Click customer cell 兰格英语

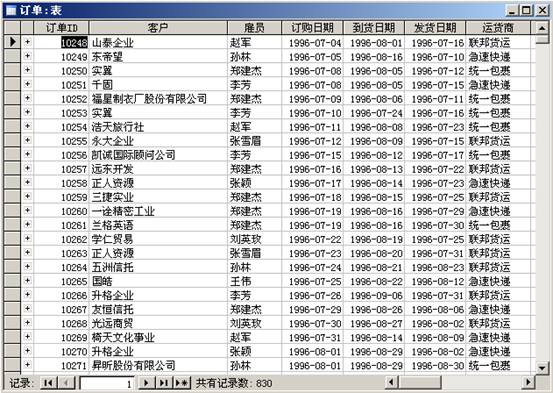coord(158,225)
